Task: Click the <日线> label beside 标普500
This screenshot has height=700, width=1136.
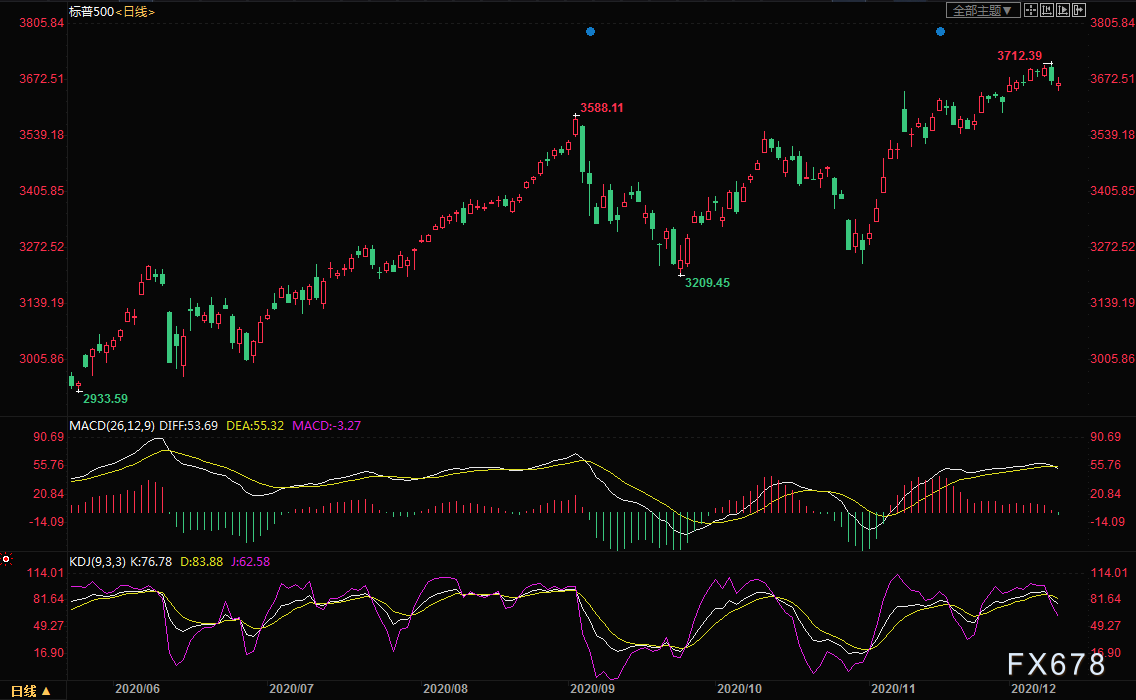Action: pos(135,12)
